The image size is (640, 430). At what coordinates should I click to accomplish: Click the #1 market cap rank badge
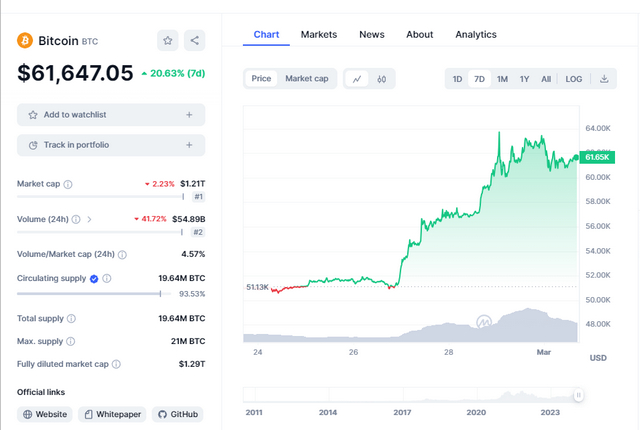[198, 197]
